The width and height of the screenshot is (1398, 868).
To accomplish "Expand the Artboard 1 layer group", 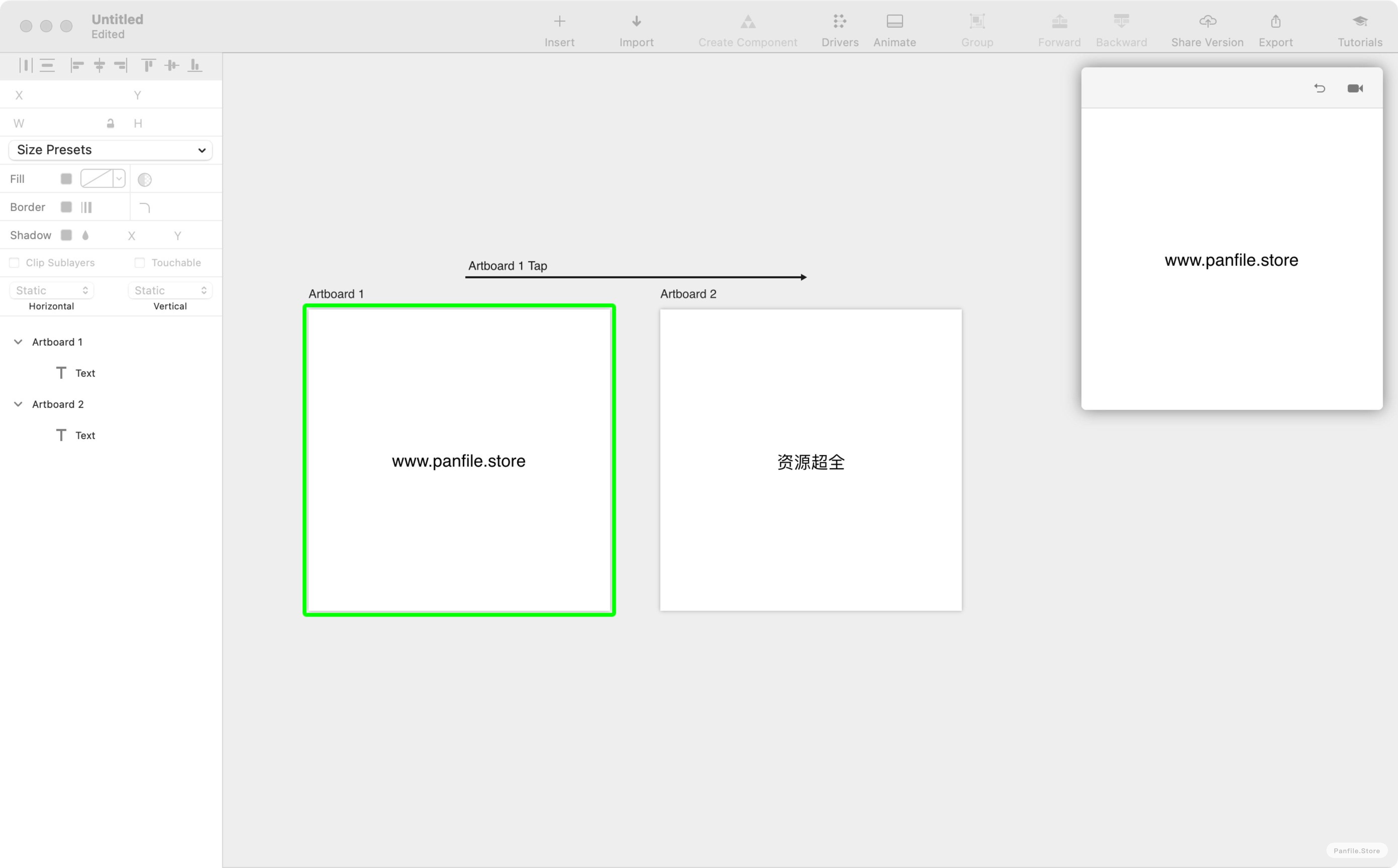I will click(17, 341).
